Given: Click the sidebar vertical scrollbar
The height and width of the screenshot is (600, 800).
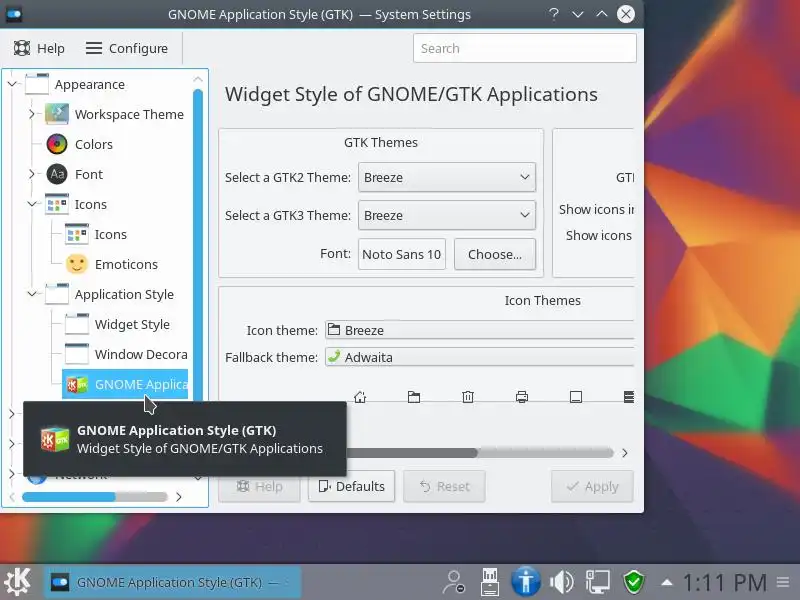Looking at the screenshot, I should coord(198,245).
